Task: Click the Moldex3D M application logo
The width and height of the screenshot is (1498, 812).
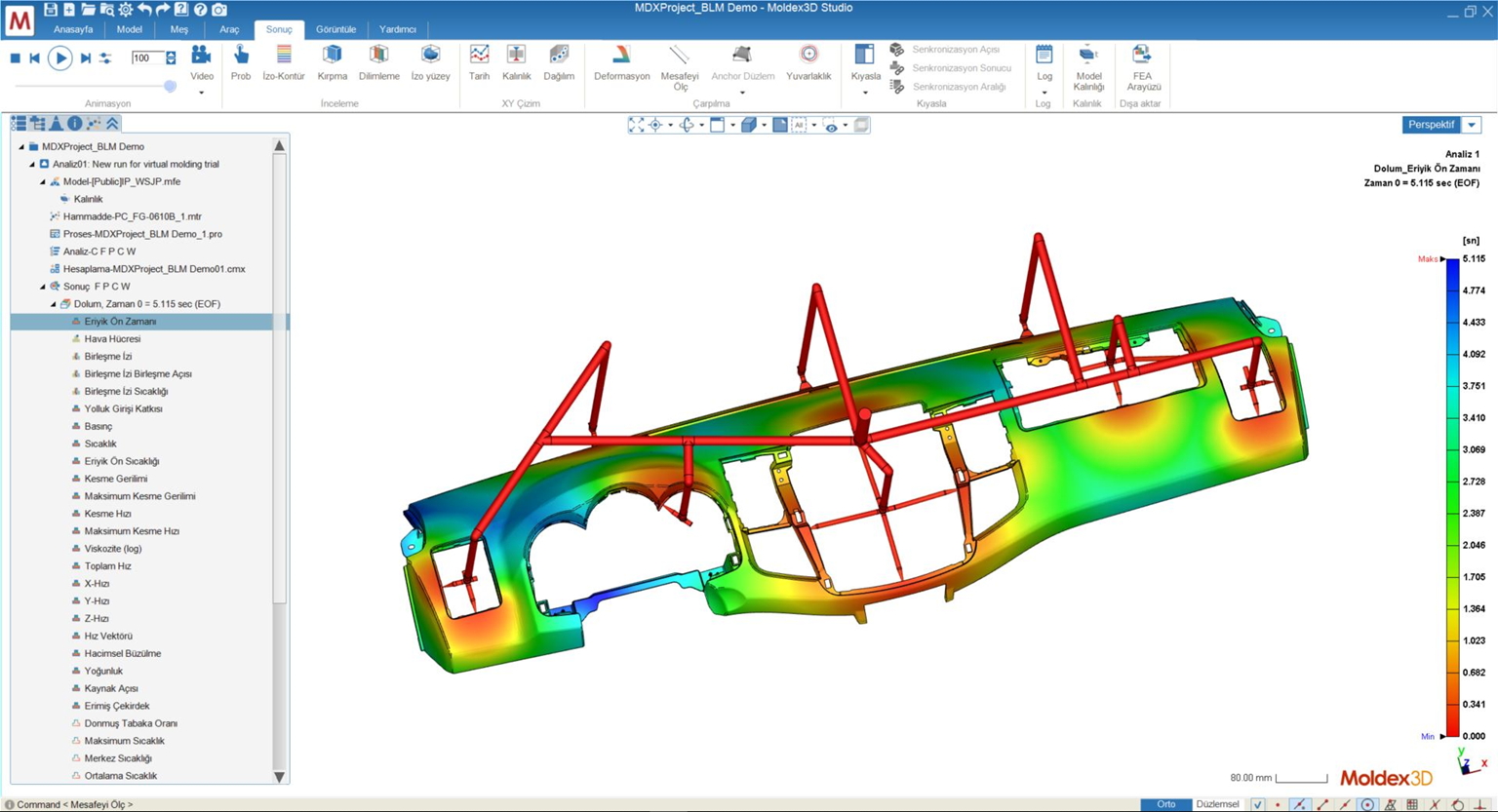Action: click(20, 19)
